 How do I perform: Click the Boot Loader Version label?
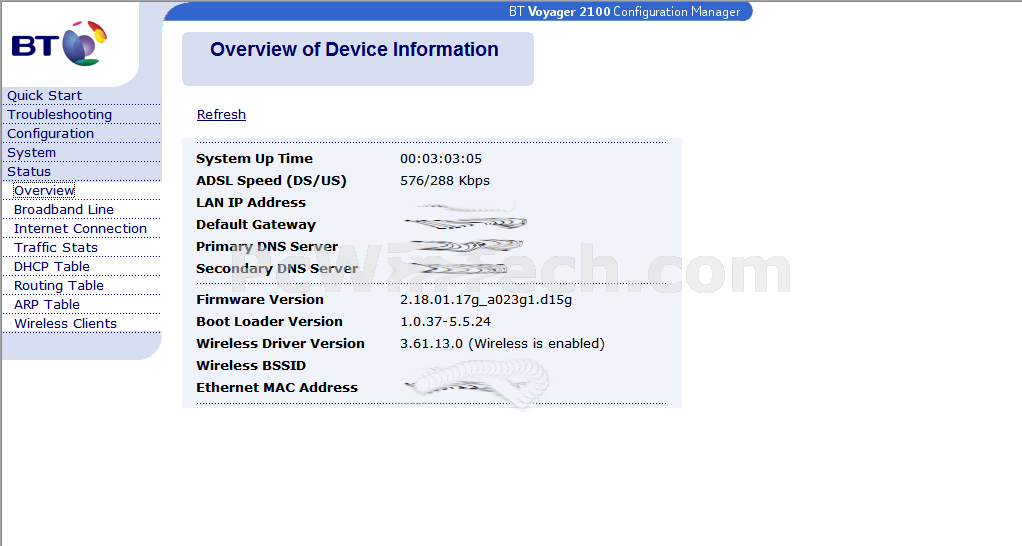coord(269,322)
